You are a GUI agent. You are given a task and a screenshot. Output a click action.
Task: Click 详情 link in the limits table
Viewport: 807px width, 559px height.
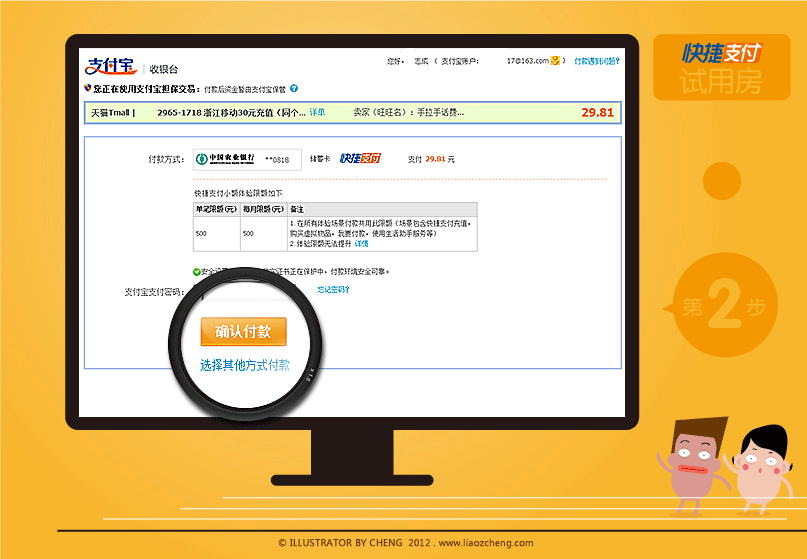pos(361,243)
